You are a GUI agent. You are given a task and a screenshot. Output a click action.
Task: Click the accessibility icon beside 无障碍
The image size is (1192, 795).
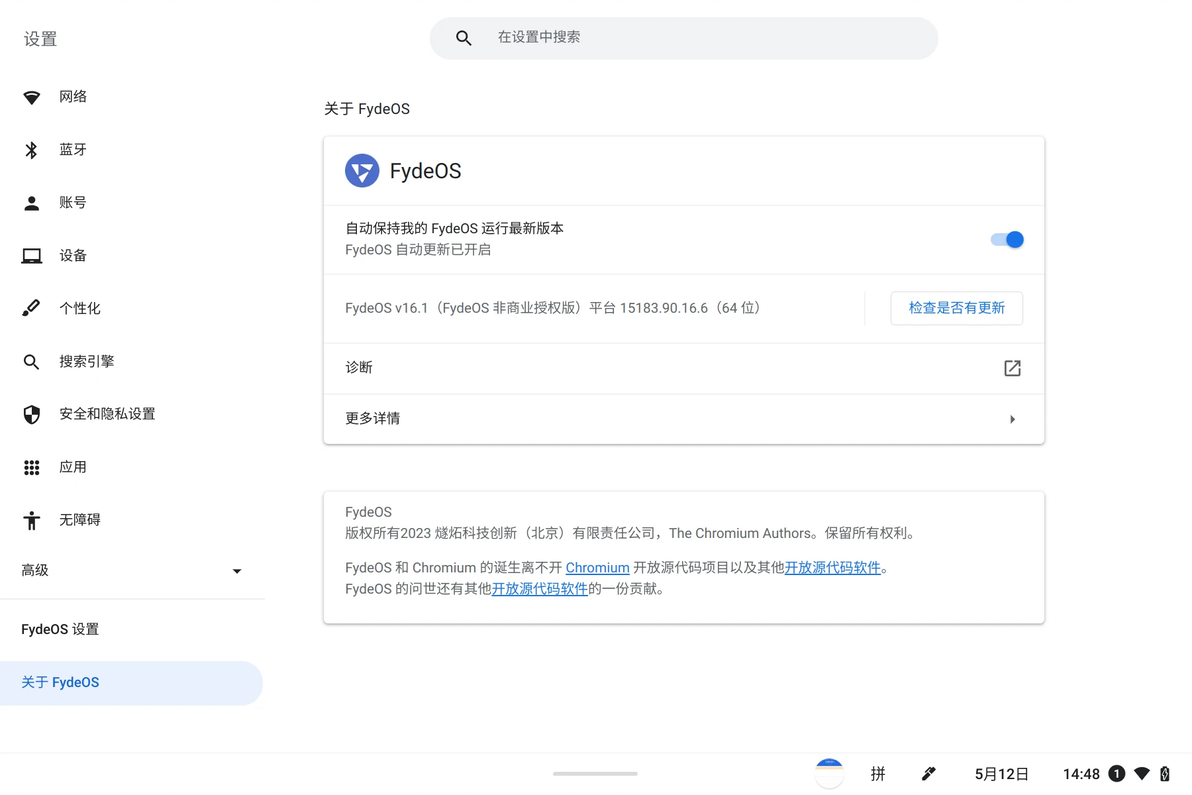click(x=31, y=520)
